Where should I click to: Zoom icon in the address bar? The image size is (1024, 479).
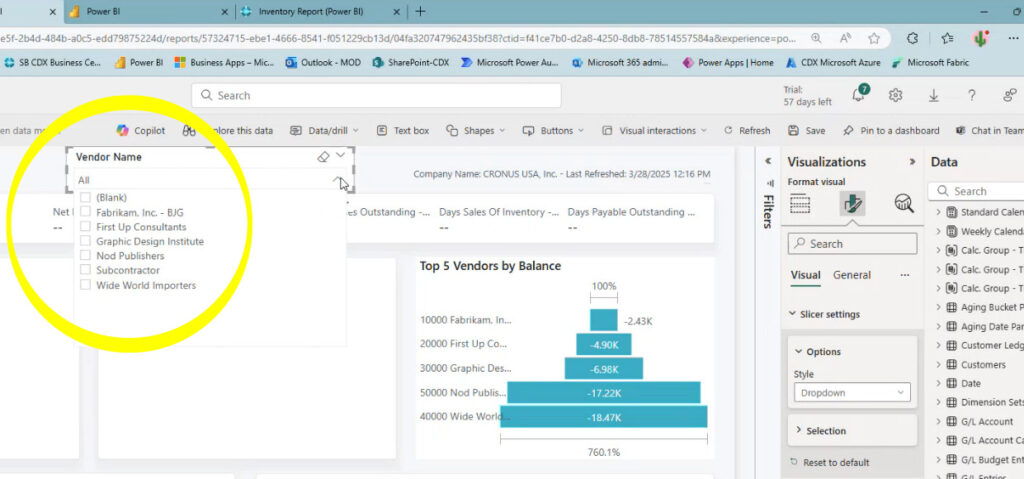tap(816, 38)
